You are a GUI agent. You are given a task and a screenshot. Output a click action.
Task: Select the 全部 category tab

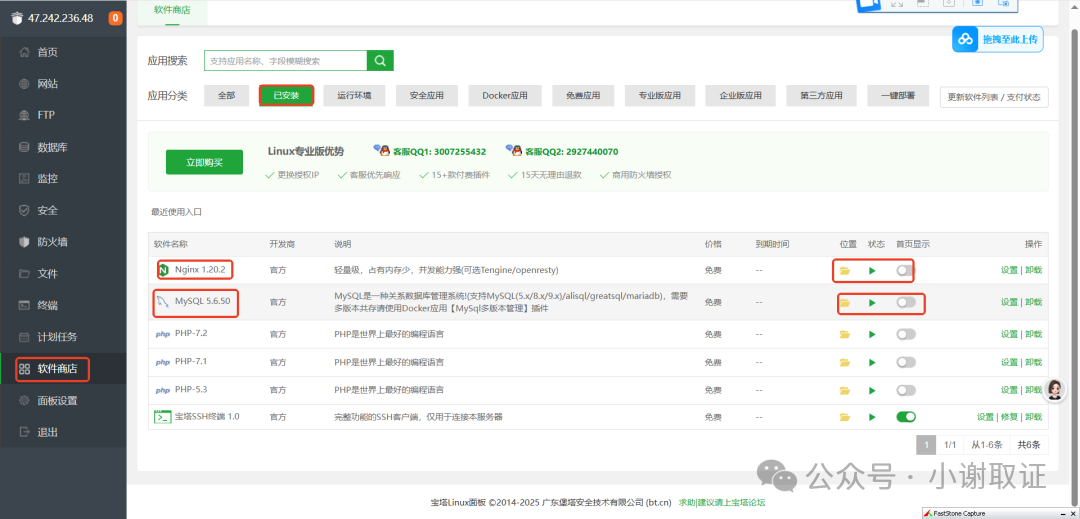click(x=227, y=96)
